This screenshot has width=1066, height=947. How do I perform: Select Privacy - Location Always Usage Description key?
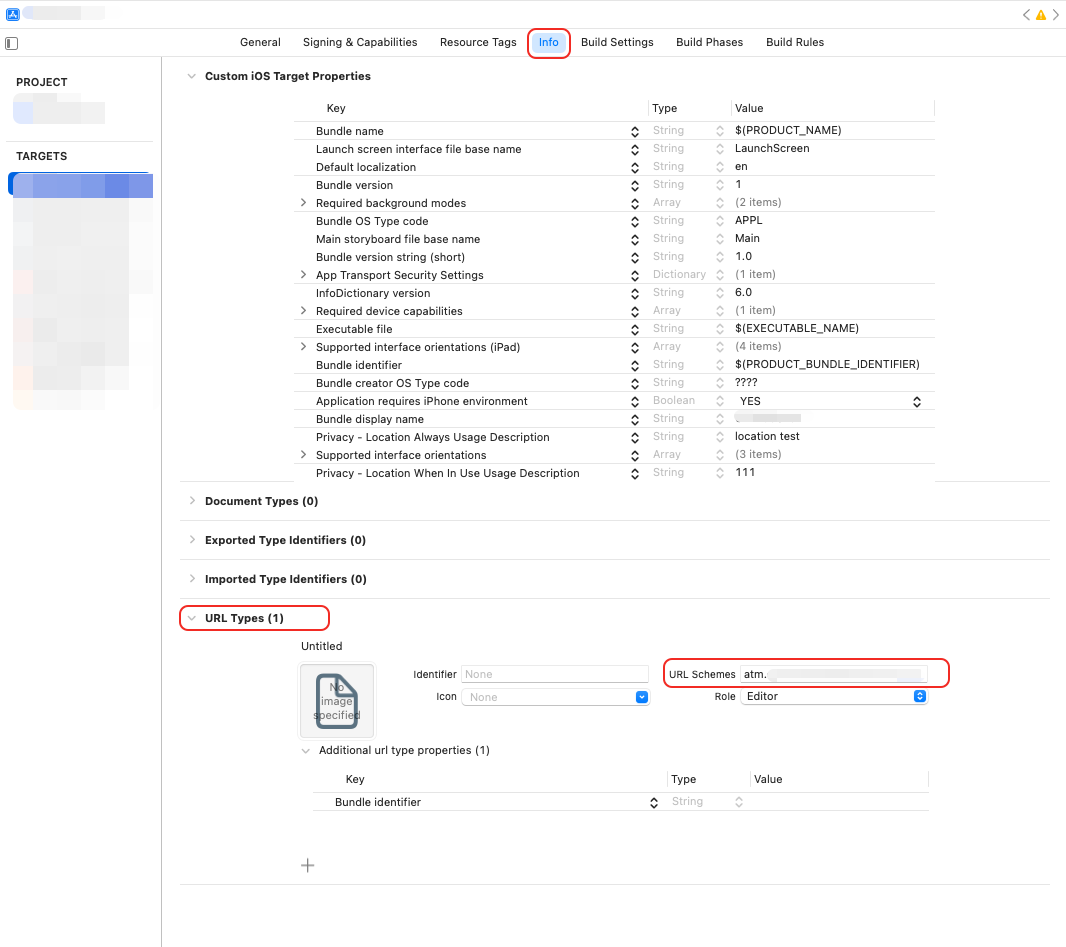coord(432,437)
